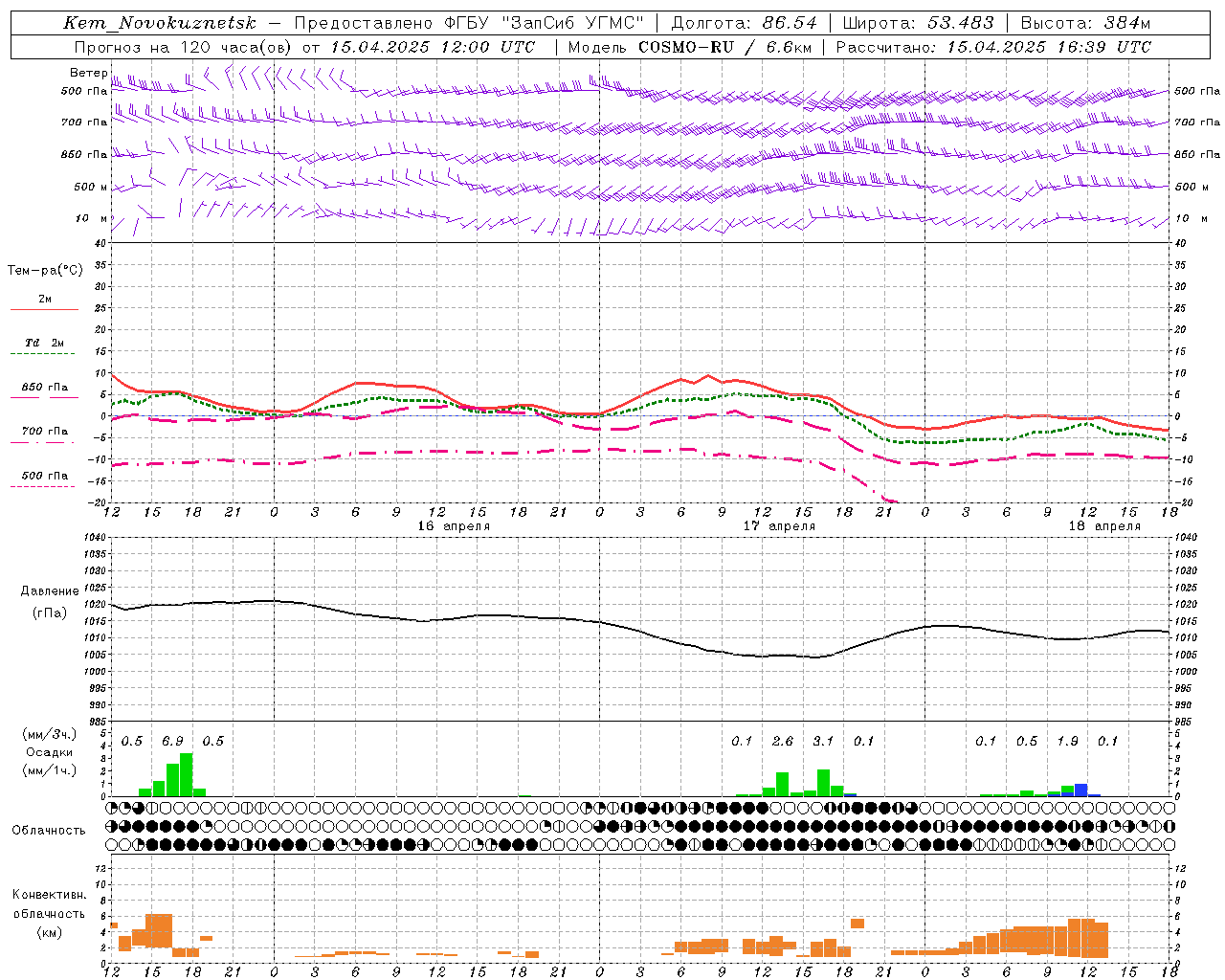
Task: Select the Долгота: 86.54 header value
Action: pos(745,23)
